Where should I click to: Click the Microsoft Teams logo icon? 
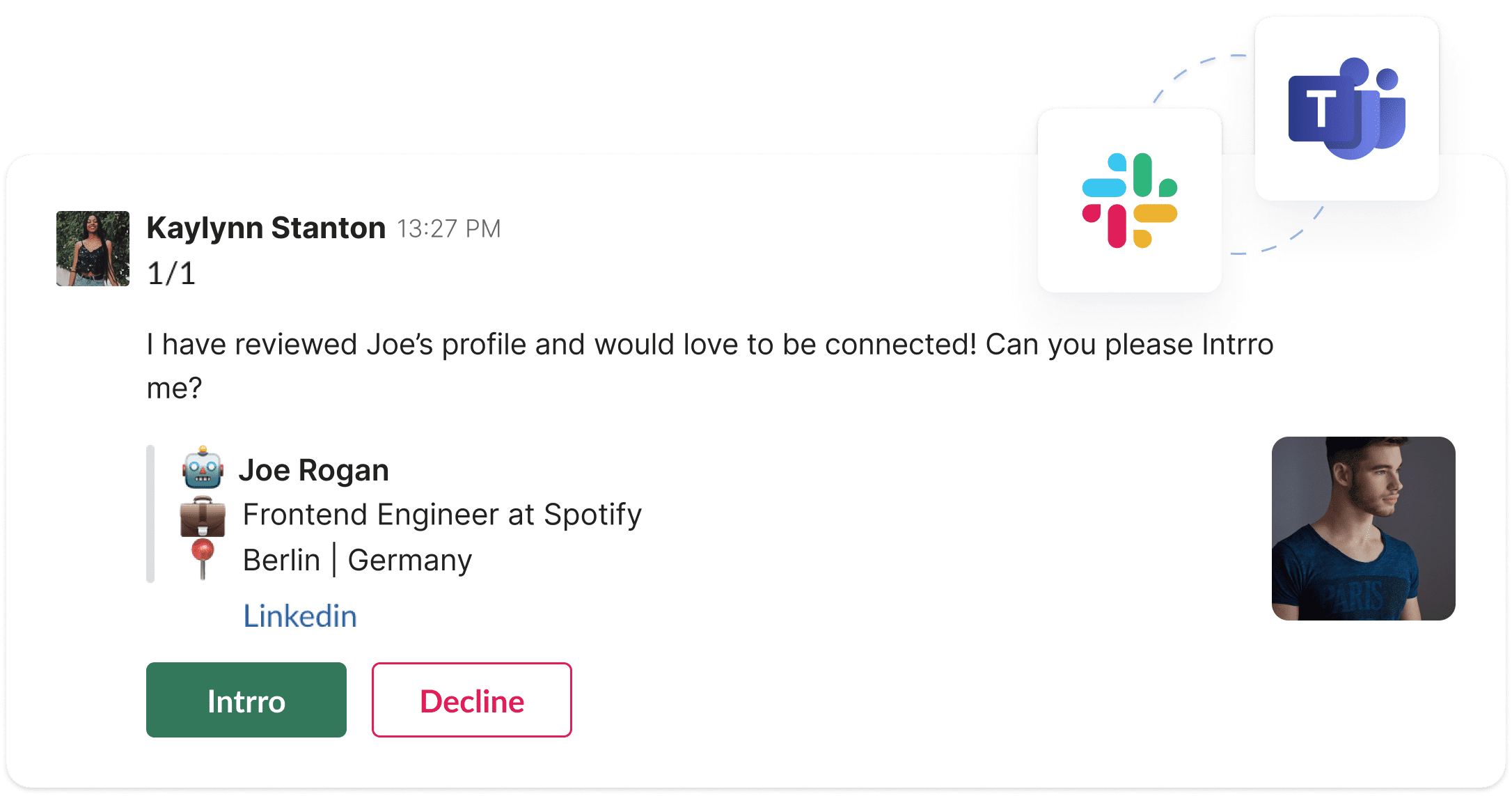[x=1347, y=109]
